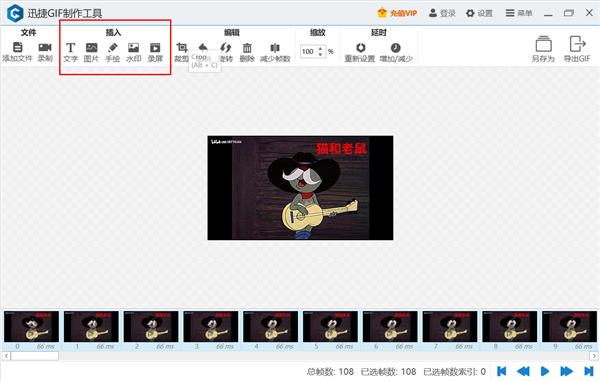This screenshot has height=381, width=600.
Task: Select frame 0 thumbnail
Action: click(31, 326)
